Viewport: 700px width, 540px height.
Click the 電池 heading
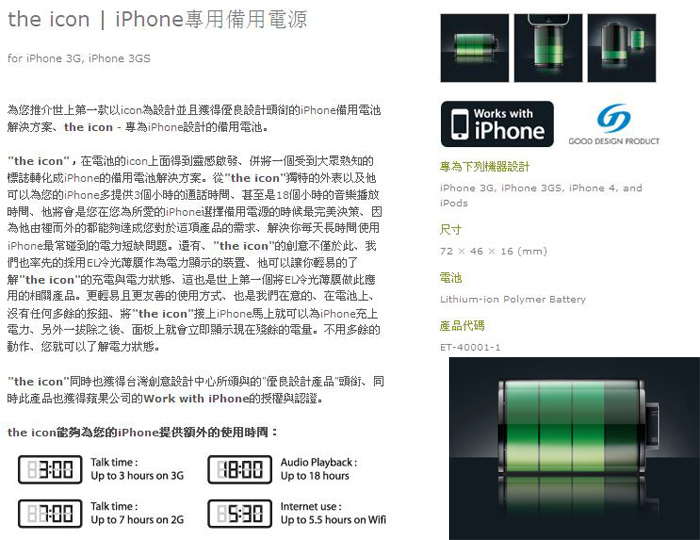coord(451,278)
